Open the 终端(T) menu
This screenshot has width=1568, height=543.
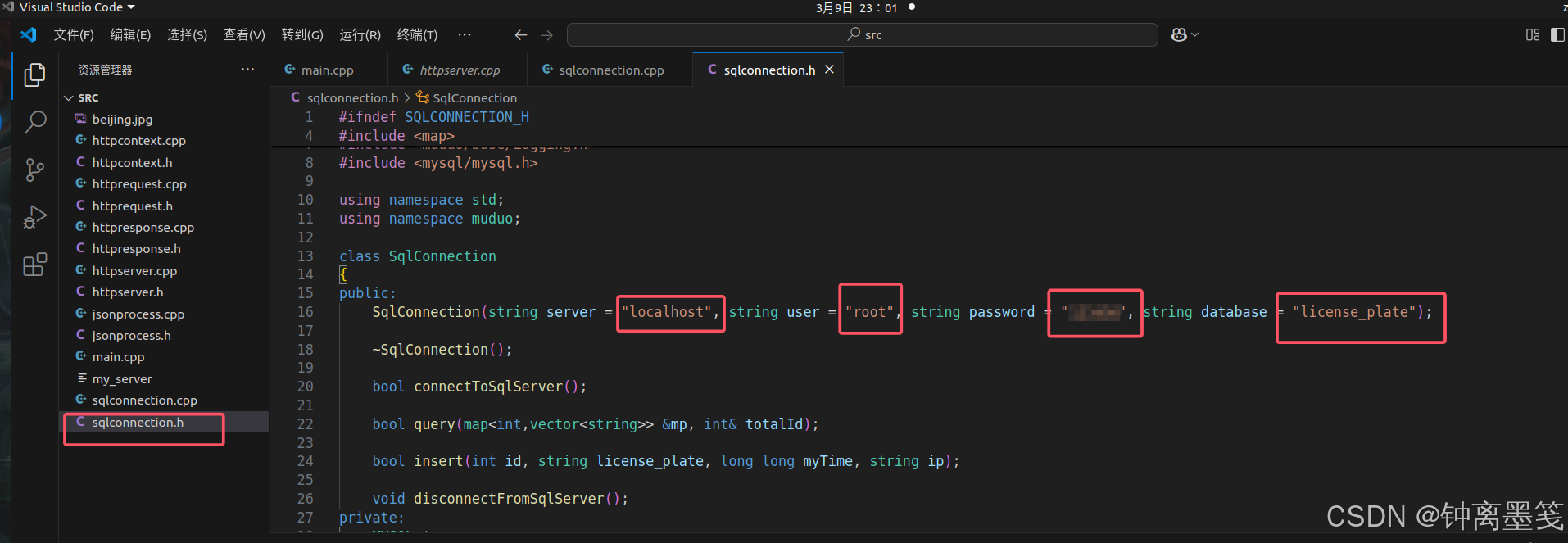point(417,35)
